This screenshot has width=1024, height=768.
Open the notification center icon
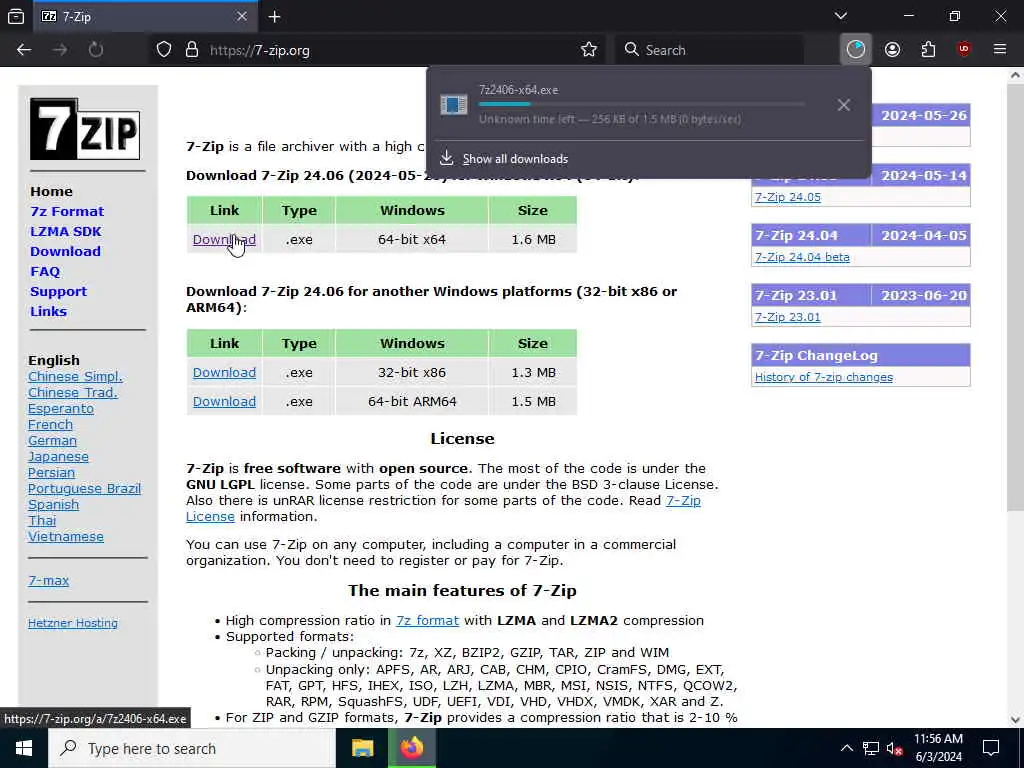point(991,748)
